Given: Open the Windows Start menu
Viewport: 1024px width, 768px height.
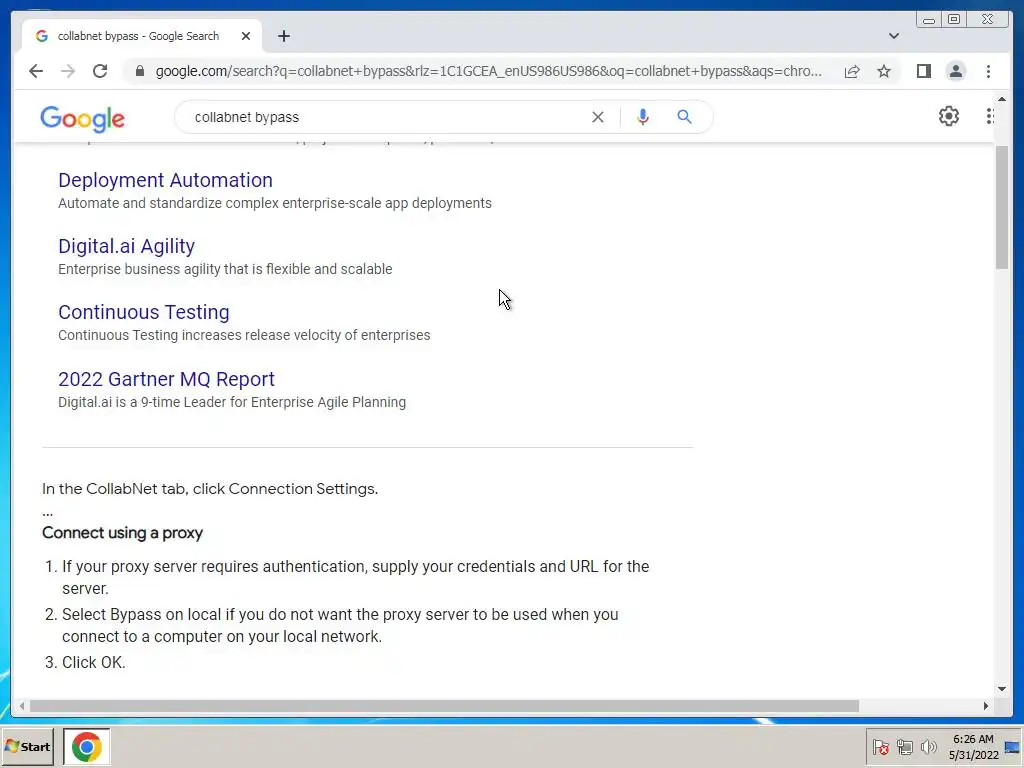Looking at the screenshot, I should point(27,746).
